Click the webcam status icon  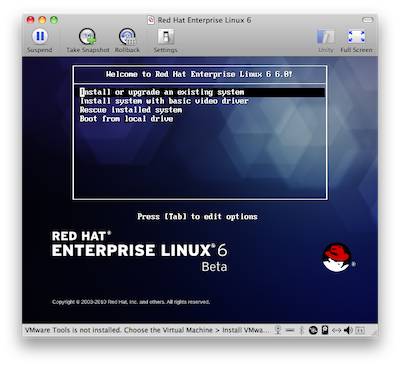tap(278, 330)
